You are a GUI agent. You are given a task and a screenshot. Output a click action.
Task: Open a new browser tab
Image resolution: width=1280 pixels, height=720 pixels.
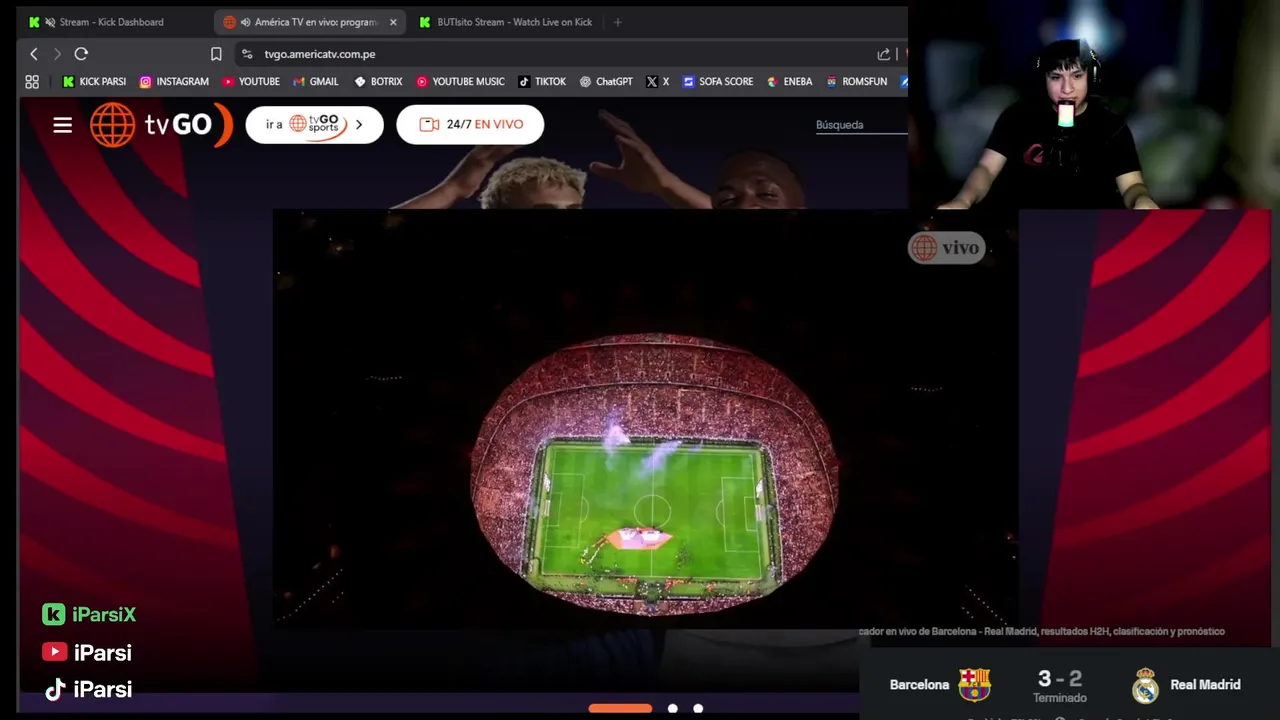[x=617, y=22]
